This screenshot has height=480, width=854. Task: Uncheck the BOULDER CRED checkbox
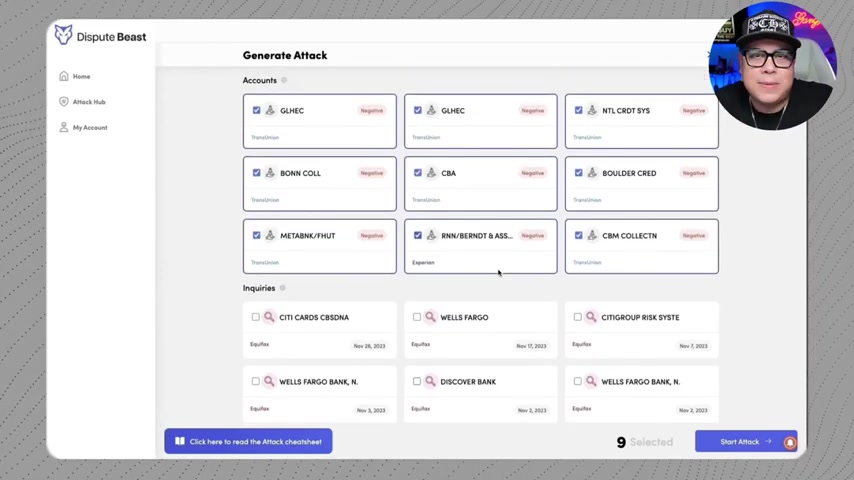578,173
